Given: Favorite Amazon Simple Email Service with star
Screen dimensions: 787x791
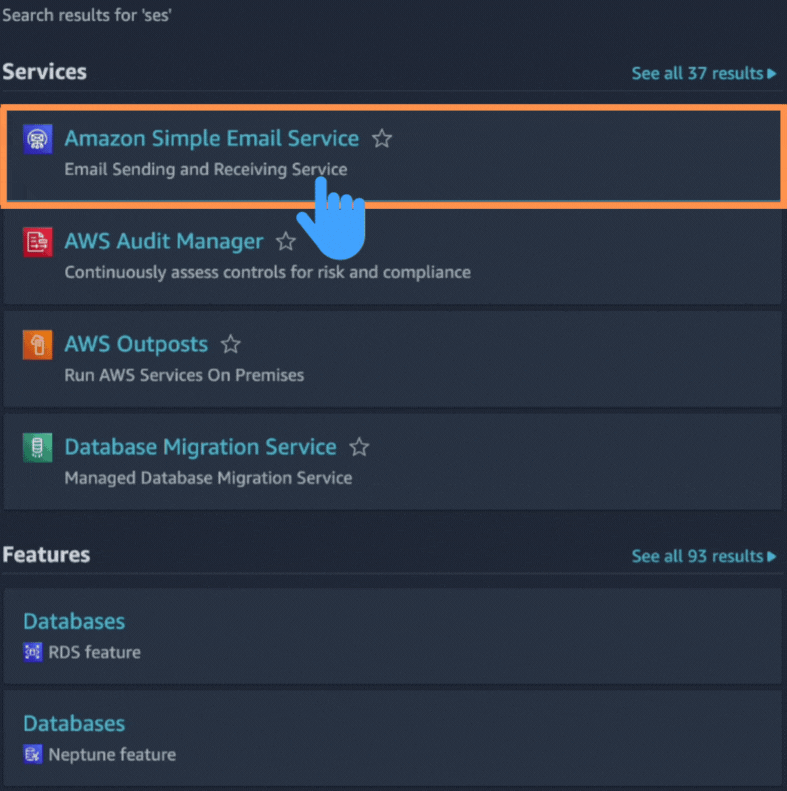Looking at the screenshot, I should click(x=382, y=139).
